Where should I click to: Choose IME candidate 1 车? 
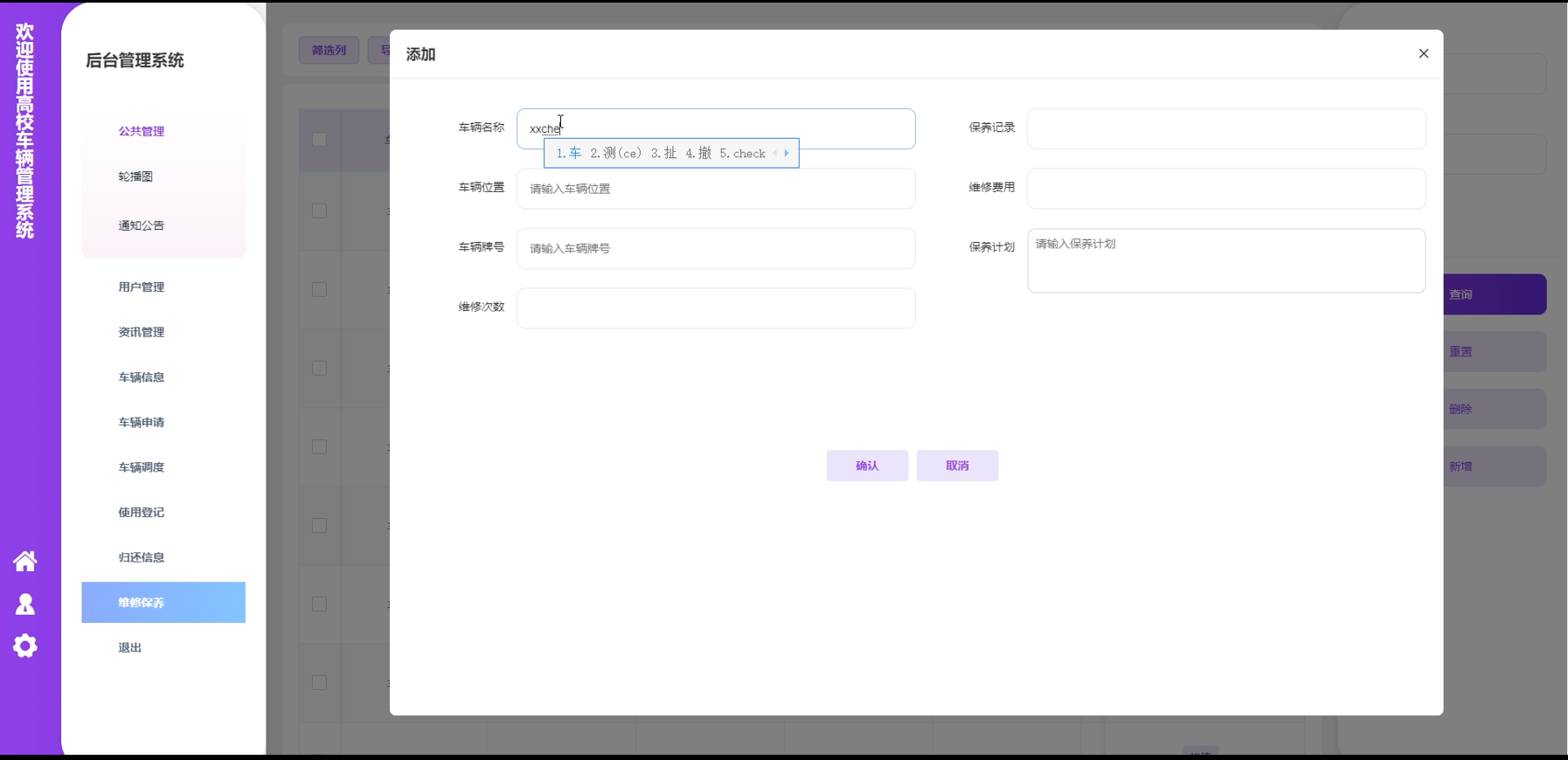tap(569, 153)
